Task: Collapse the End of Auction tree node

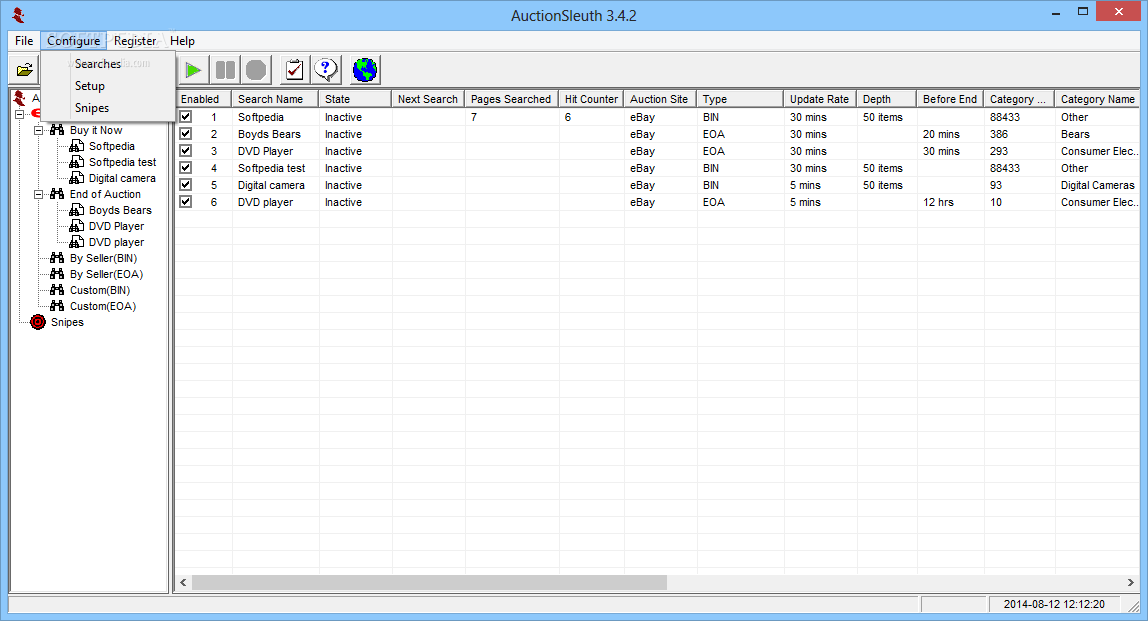Action: tap(39, 194)
